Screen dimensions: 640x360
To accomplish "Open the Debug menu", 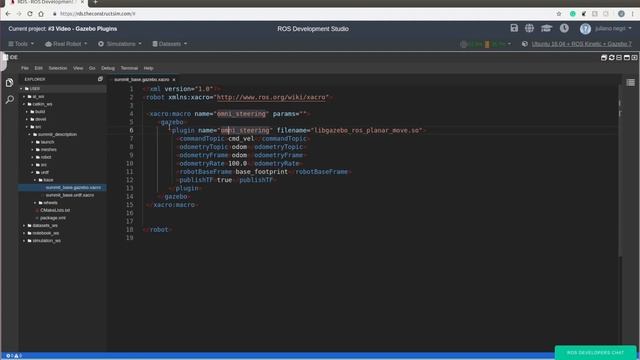I will coord(108,68).
